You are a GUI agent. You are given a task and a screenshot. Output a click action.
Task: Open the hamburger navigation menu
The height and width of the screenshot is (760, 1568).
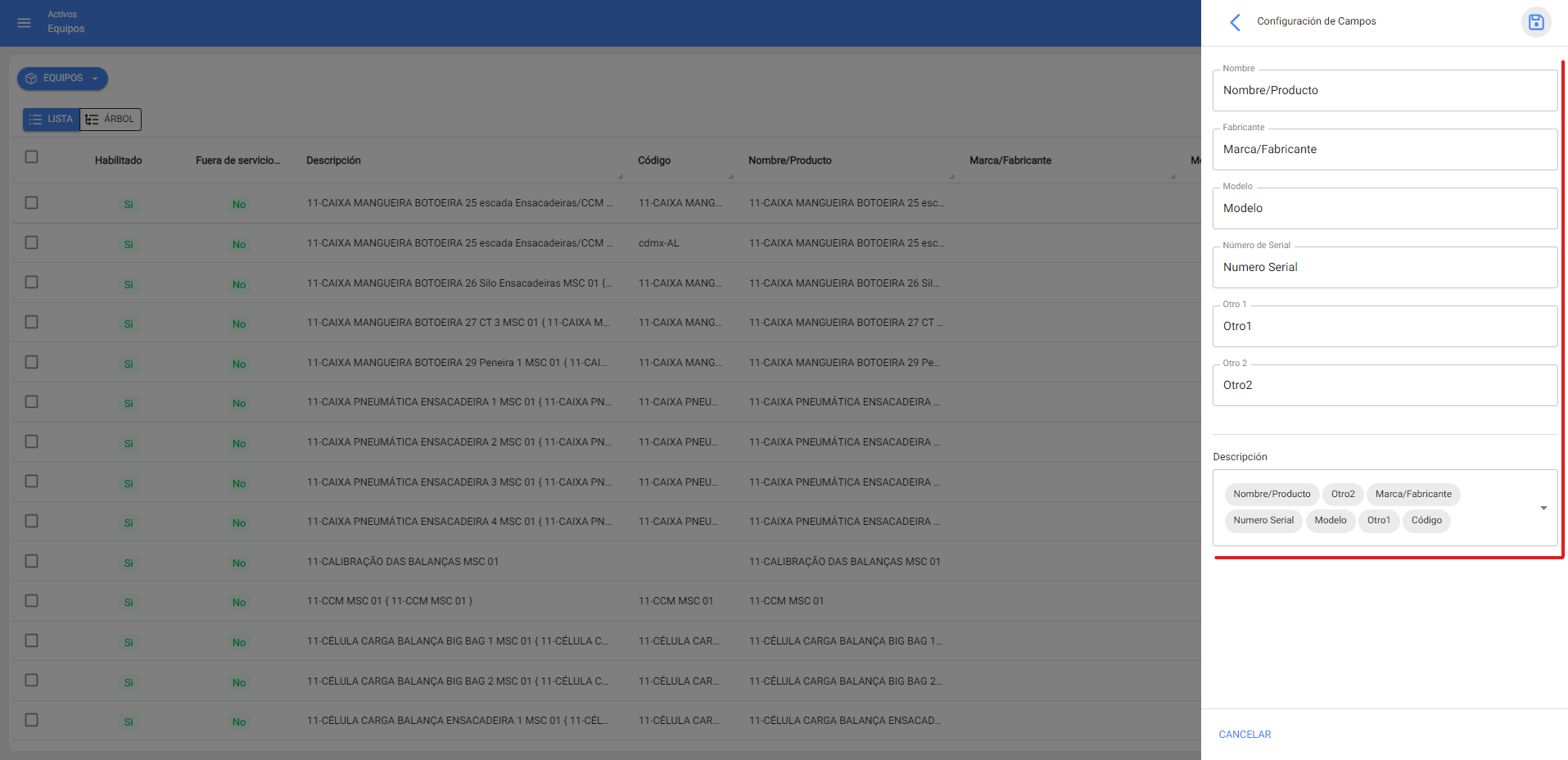pyautogui.click(x=24, y=23)
